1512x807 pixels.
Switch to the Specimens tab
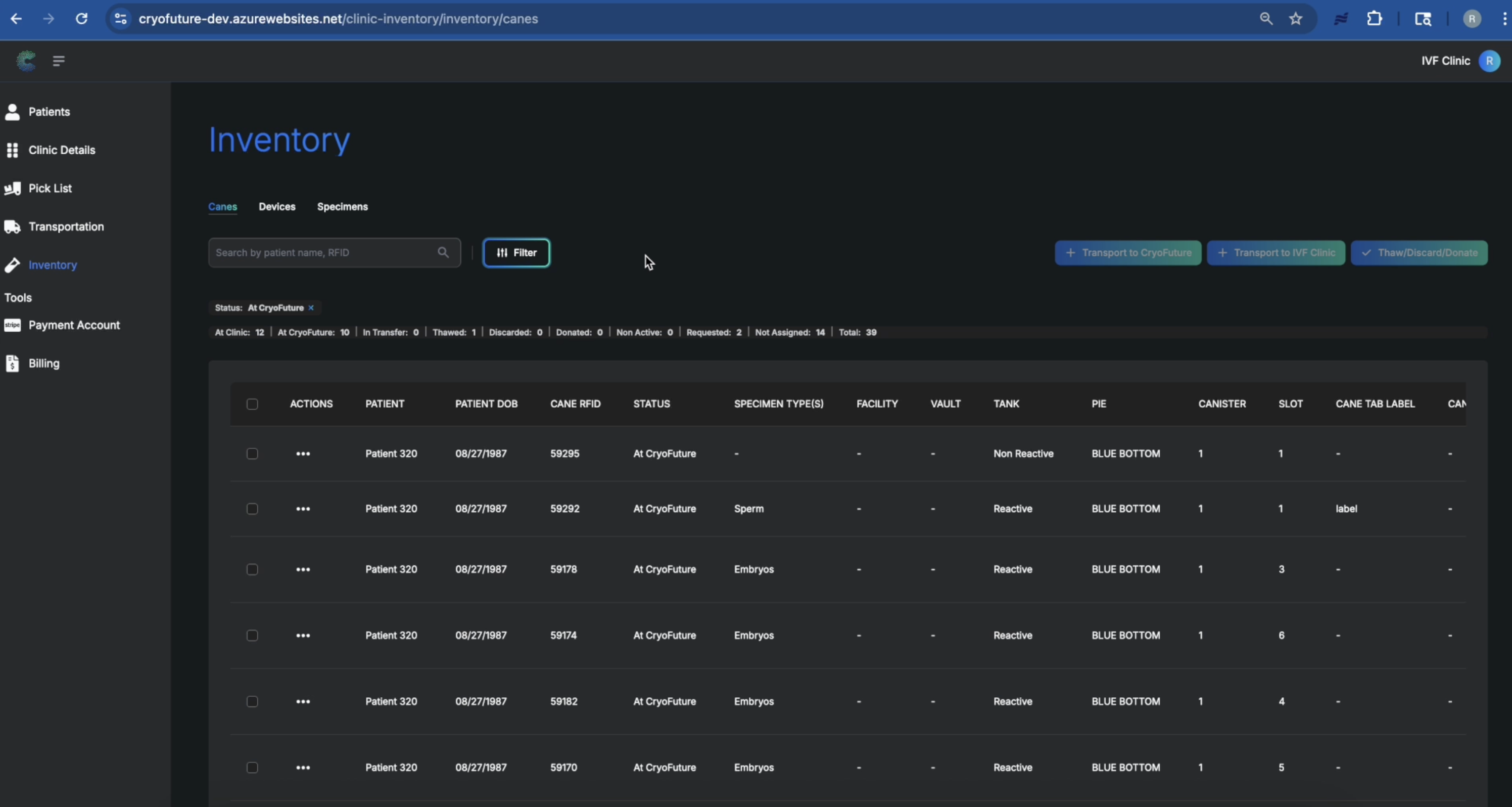coord(342,207)
